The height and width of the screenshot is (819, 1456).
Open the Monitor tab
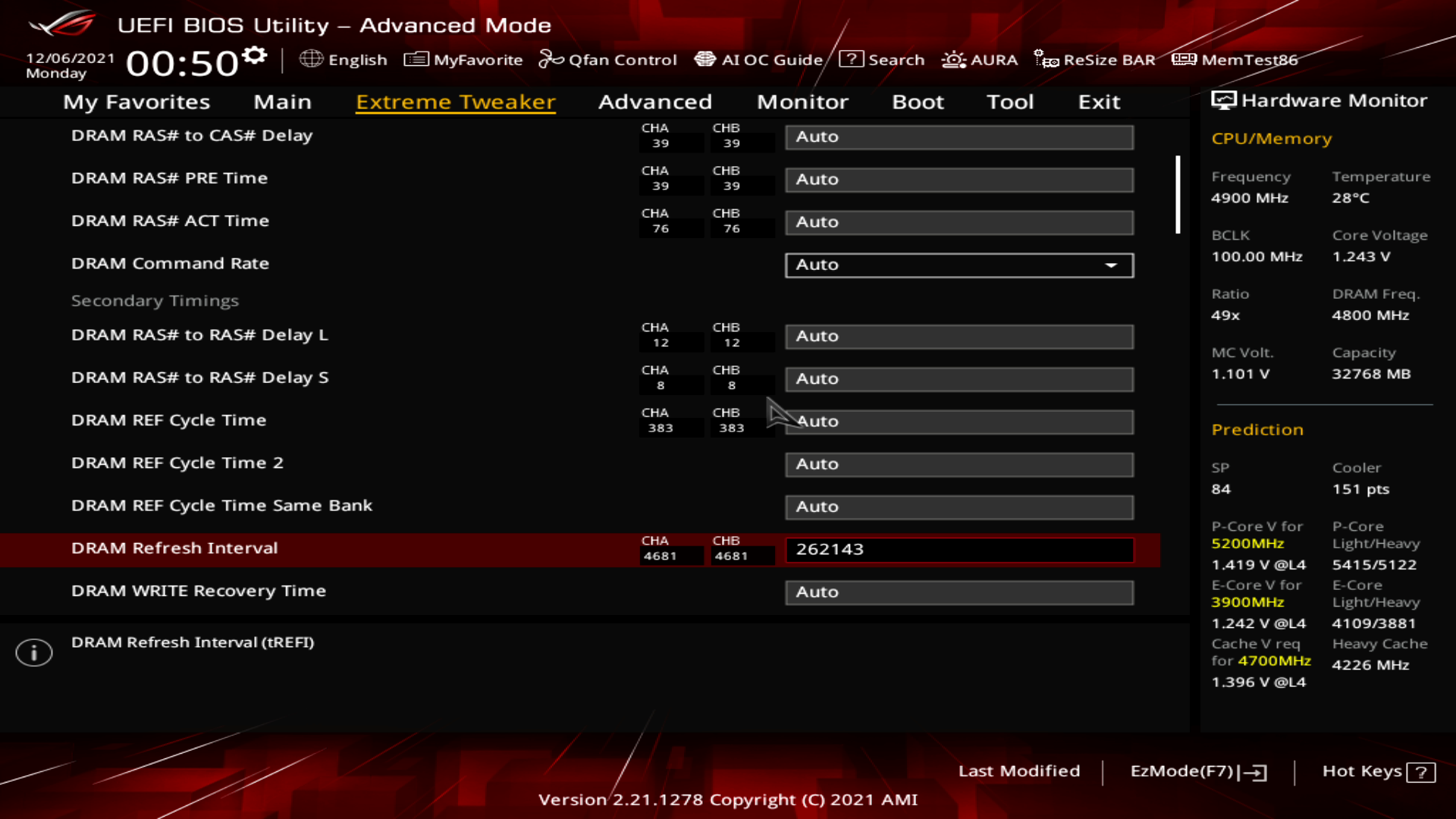coord(802,102)
